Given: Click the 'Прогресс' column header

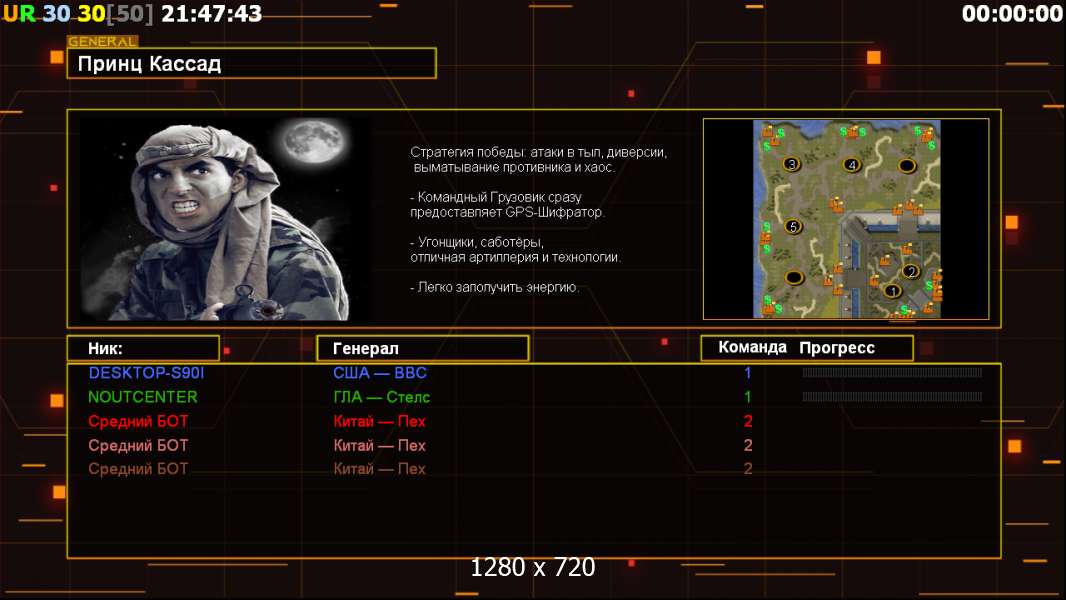Looking at the screenshot, I should click(x=837, y=348).
